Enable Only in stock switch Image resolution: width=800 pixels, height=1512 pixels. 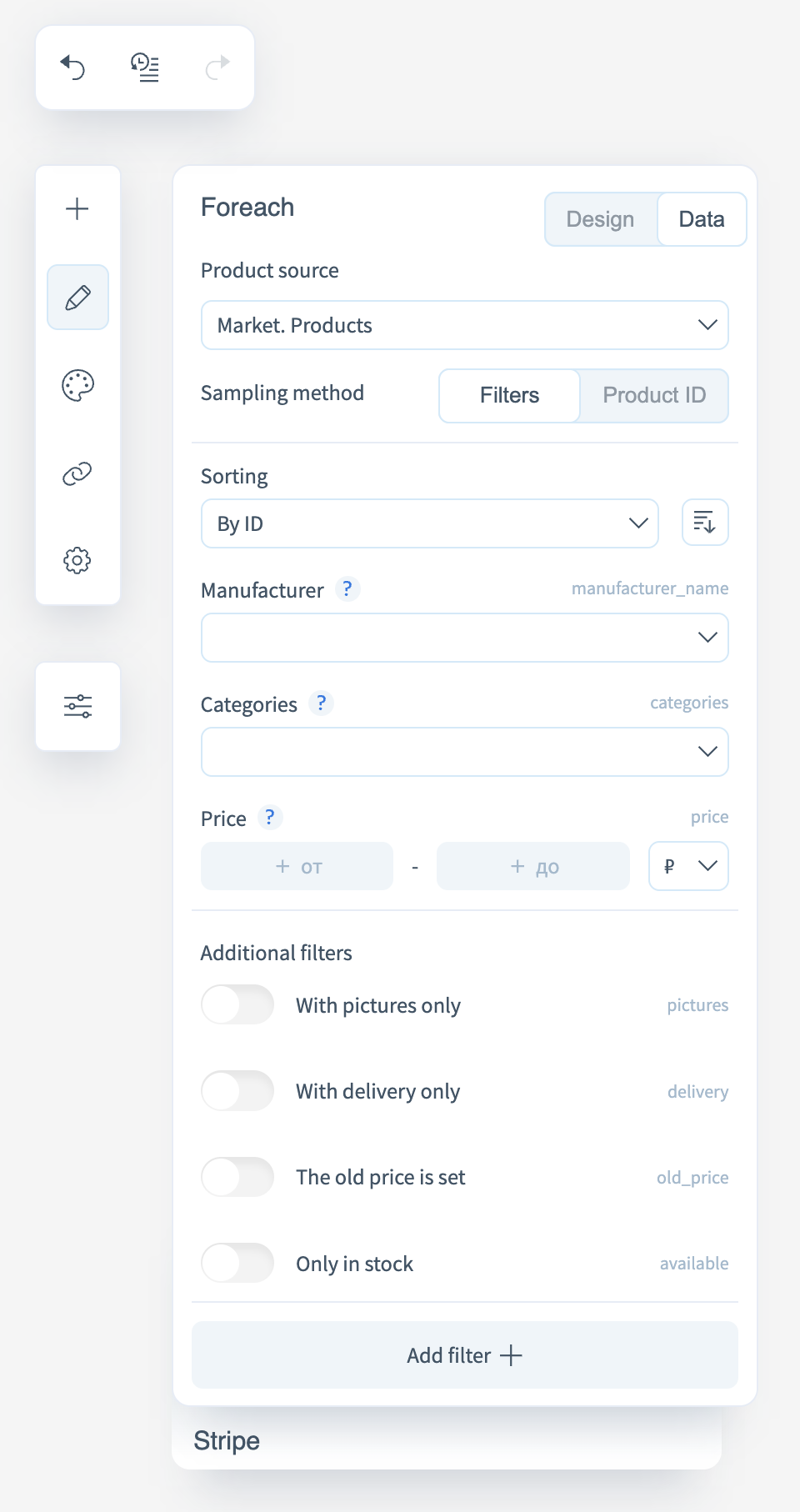click(x=237, y=1263)
